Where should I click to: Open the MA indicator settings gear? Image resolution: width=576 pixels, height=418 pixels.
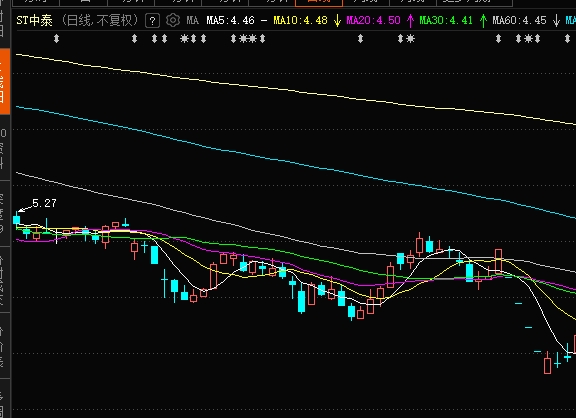click(173, 20)
